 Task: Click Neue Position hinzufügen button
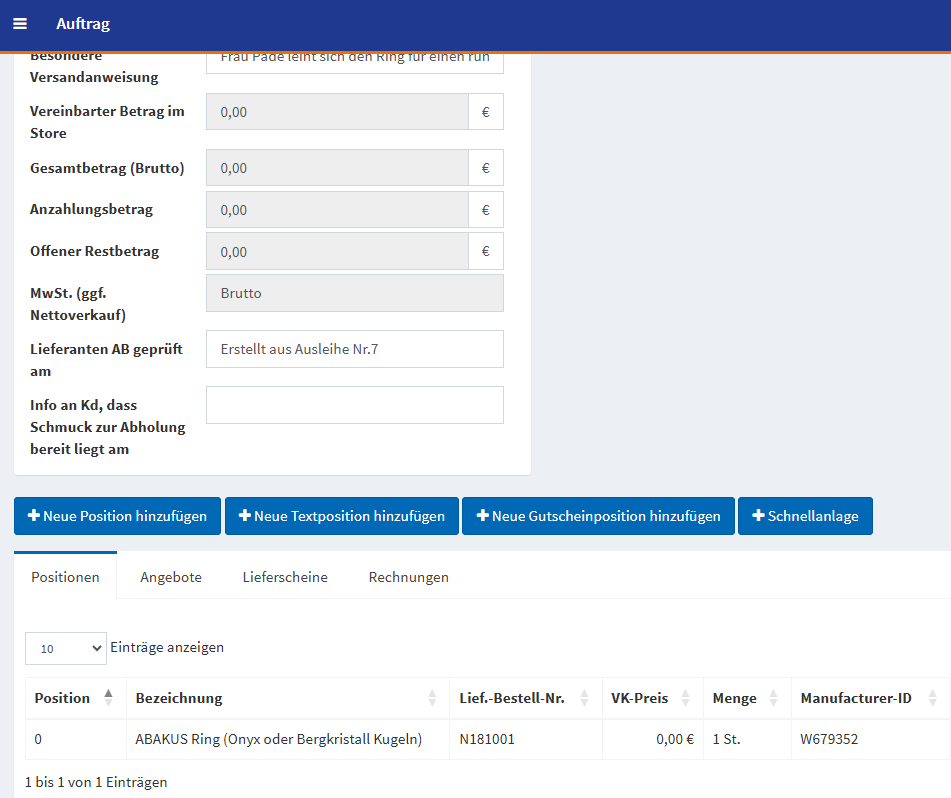click(x=118, y=516)
